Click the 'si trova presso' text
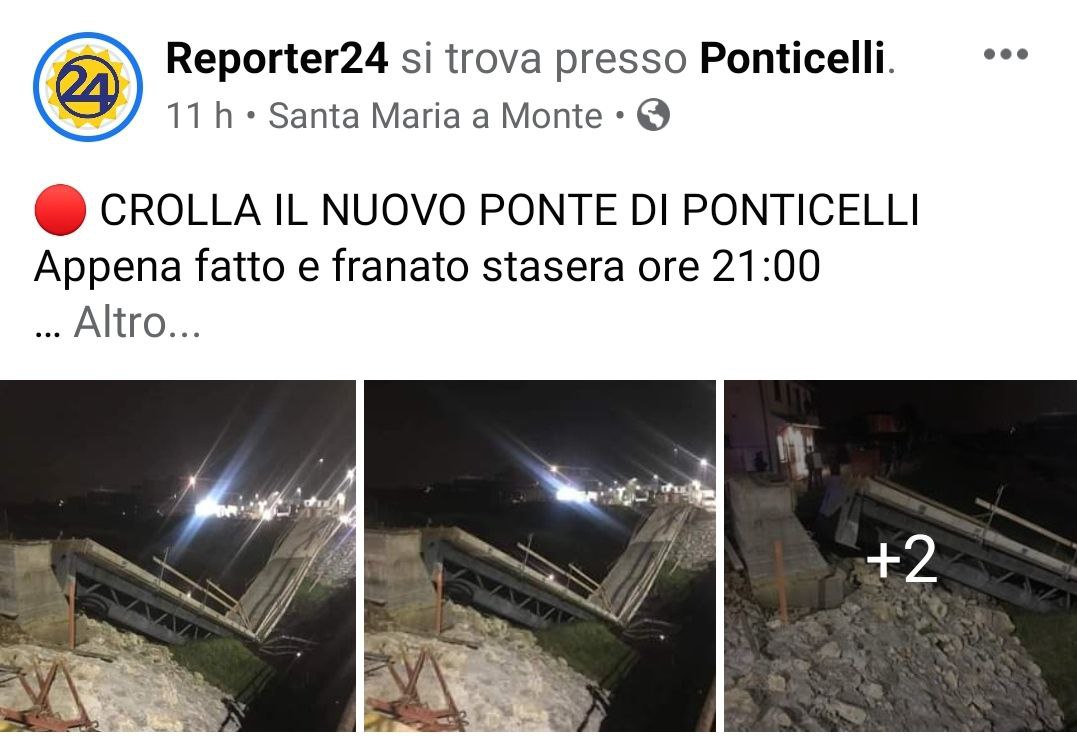1077x750 pixels. [544, 59]
